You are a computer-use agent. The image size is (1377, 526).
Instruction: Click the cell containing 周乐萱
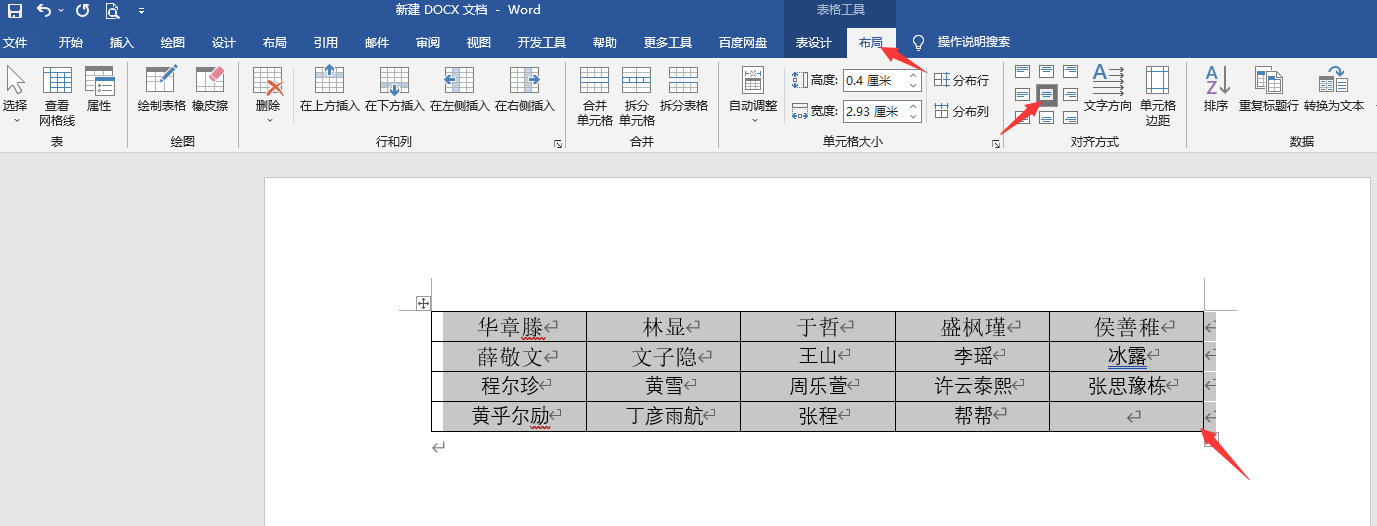click(x=818, y=386)
